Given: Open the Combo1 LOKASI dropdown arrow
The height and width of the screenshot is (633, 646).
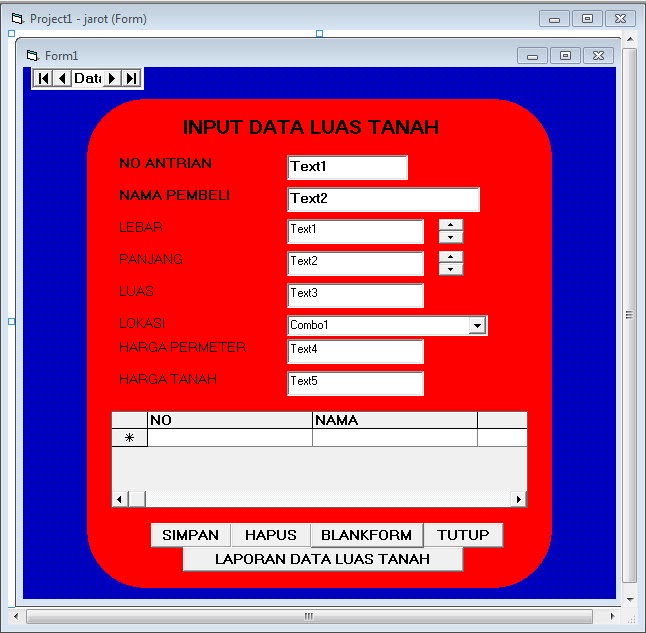Looking at the screenshot, I should [x=477, y=326].
